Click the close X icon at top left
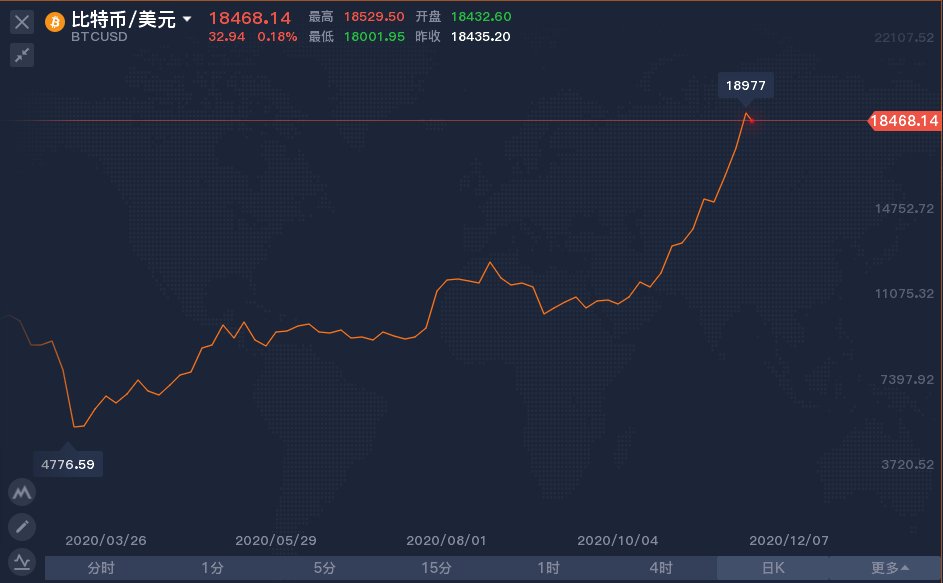This screenshot has height=583, width=943. pyautogui.click(x=21, y=21)
